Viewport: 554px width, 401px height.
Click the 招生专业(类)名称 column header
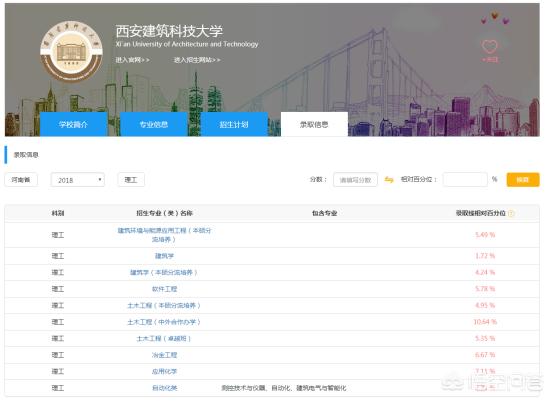tap(164, 213)
